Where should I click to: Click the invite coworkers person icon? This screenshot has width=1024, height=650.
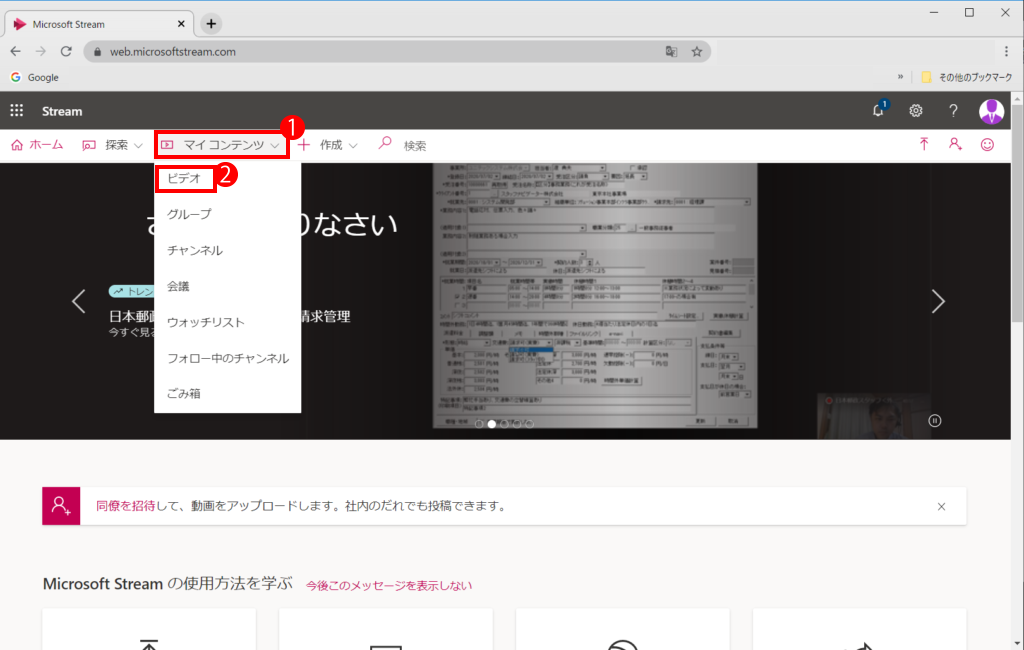955,144
